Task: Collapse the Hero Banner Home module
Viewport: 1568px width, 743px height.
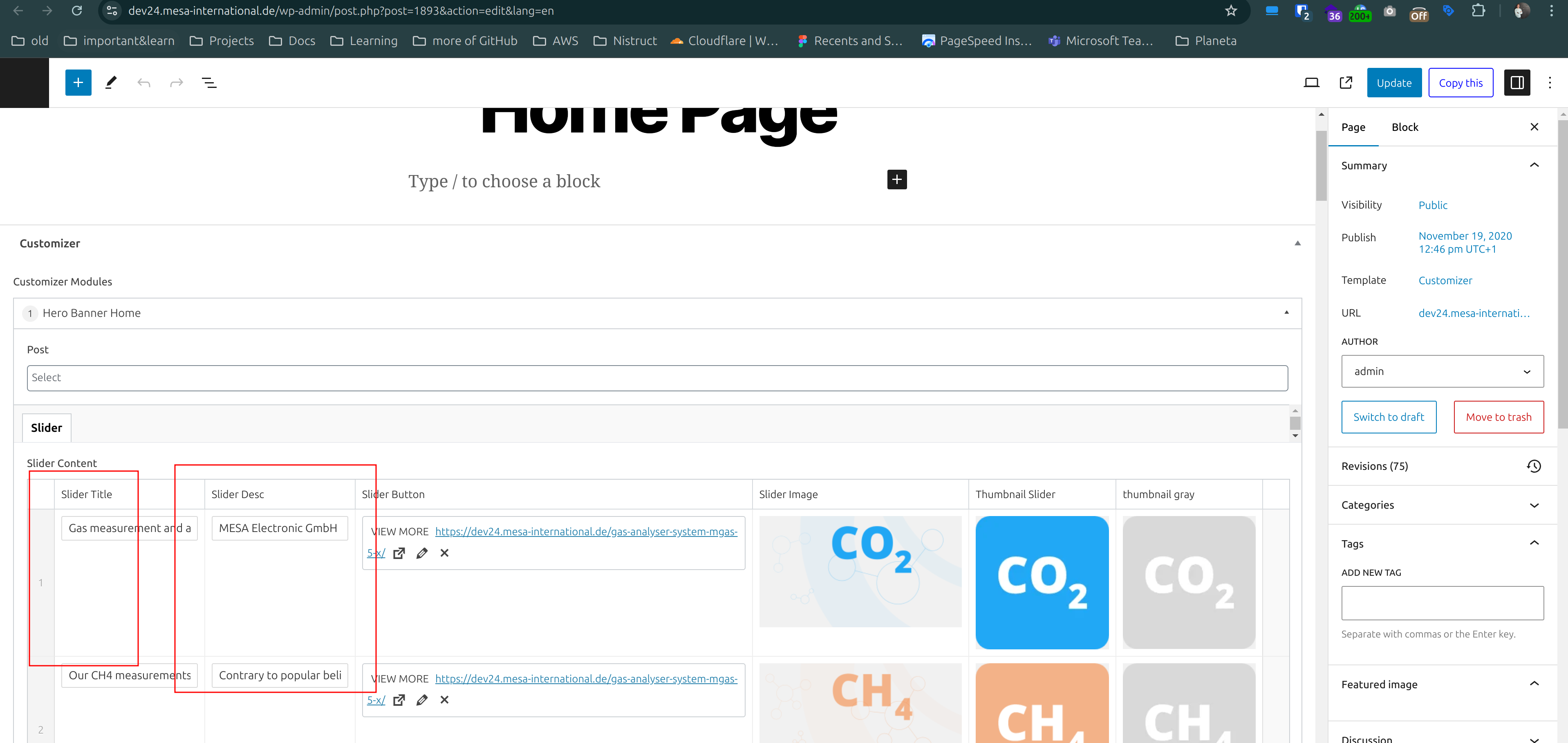Action: (1286, 312)
